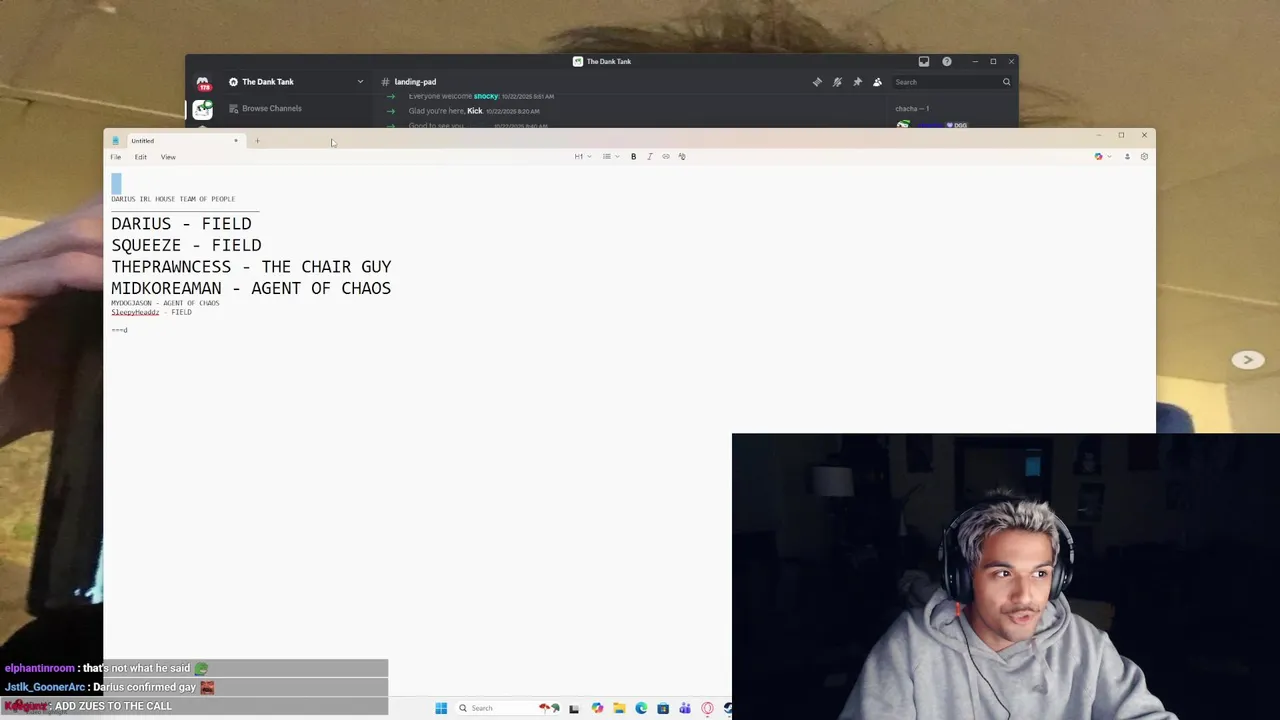Open Task View on the taskbar
This screenshot has width=1280, height=720.
click(x=574, y=708)
